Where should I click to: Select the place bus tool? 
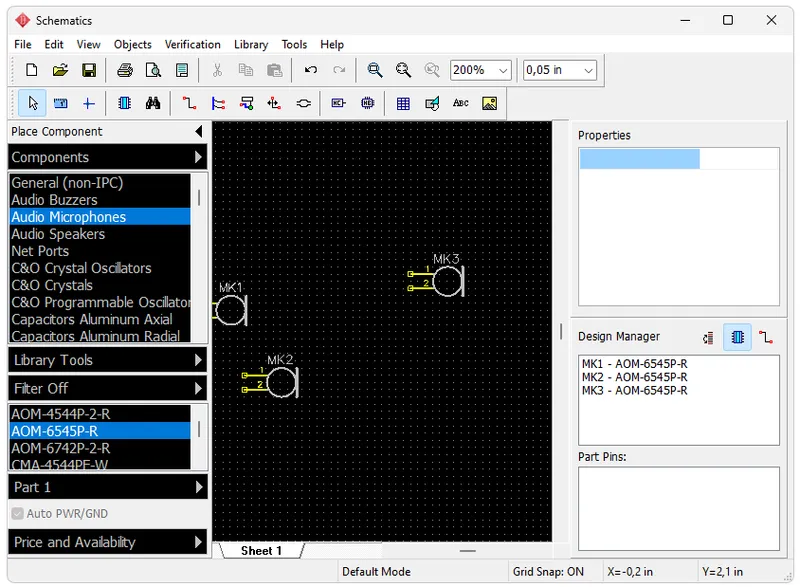(218, 104)
